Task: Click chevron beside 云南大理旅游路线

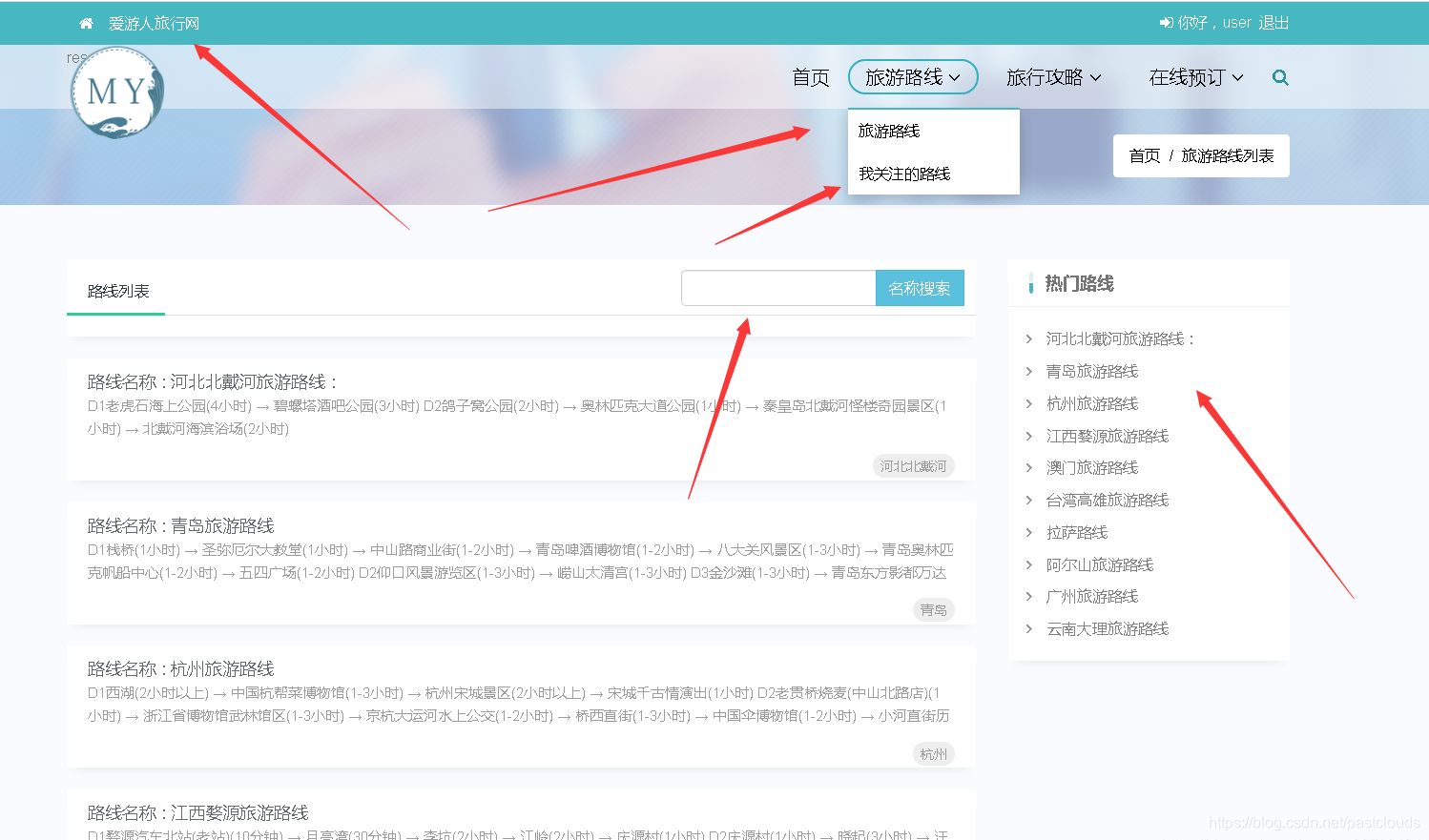Action: 1028,628
